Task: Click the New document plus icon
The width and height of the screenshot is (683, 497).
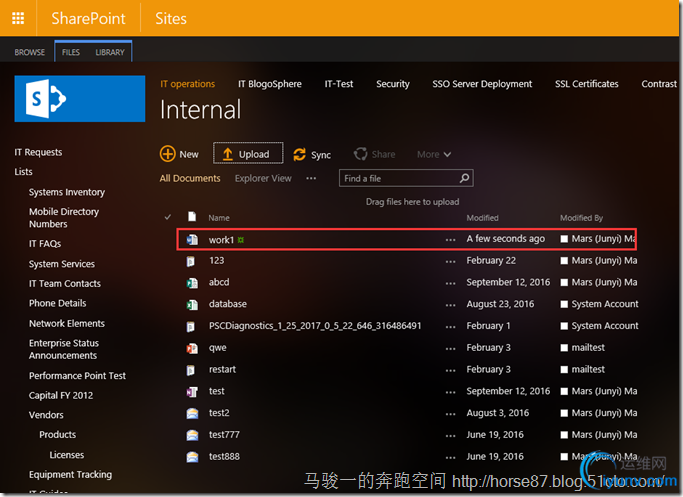Action: click(167, 154)
